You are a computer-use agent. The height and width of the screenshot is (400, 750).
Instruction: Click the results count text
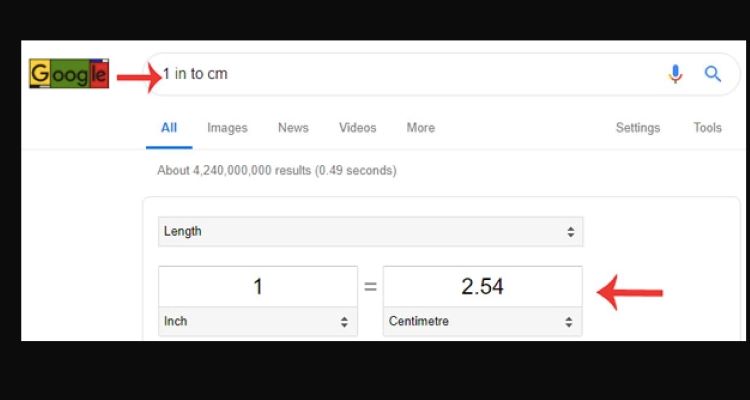tap(276, 171)
